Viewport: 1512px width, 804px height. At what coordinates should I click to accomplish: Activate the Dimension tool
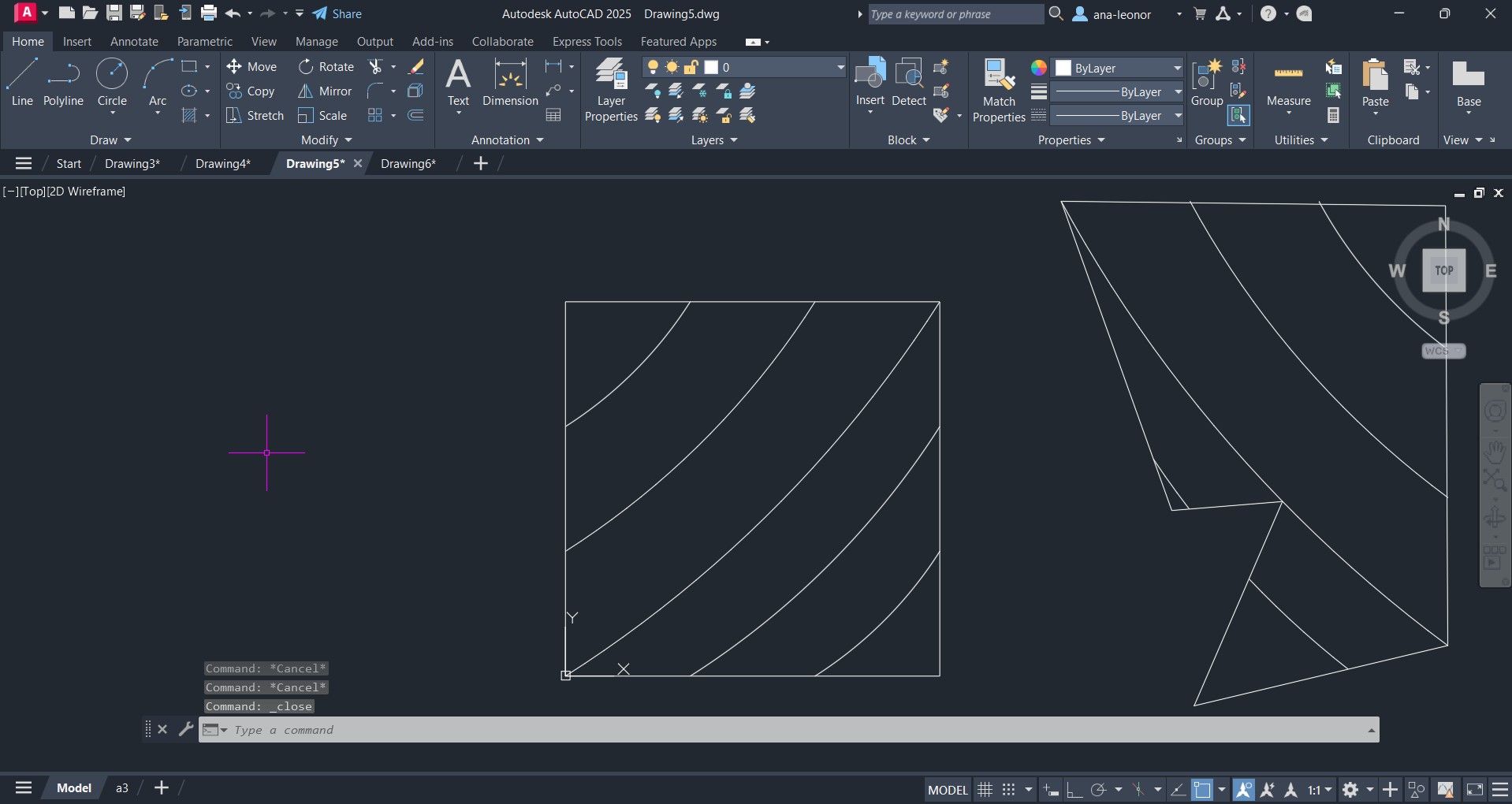tap(510, 82)
